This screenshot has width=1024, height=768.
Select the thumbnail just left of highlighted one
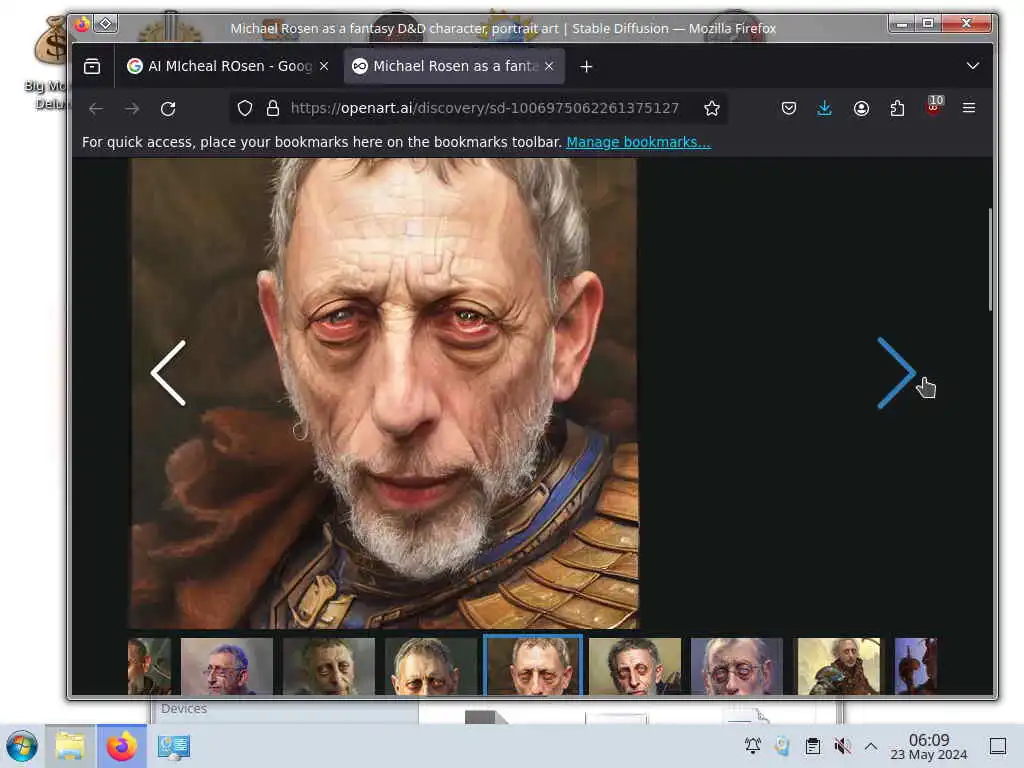click(x=430, y=666)
